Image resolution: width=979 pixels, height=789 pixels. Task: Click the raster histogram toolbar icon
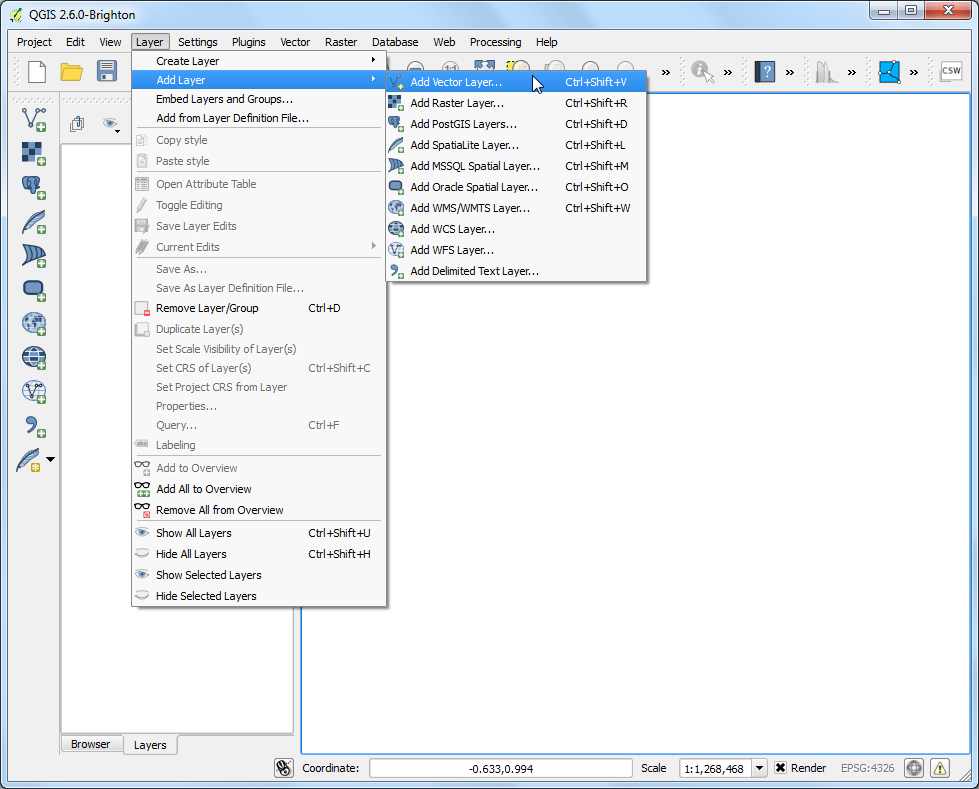(x=826, y=72)
